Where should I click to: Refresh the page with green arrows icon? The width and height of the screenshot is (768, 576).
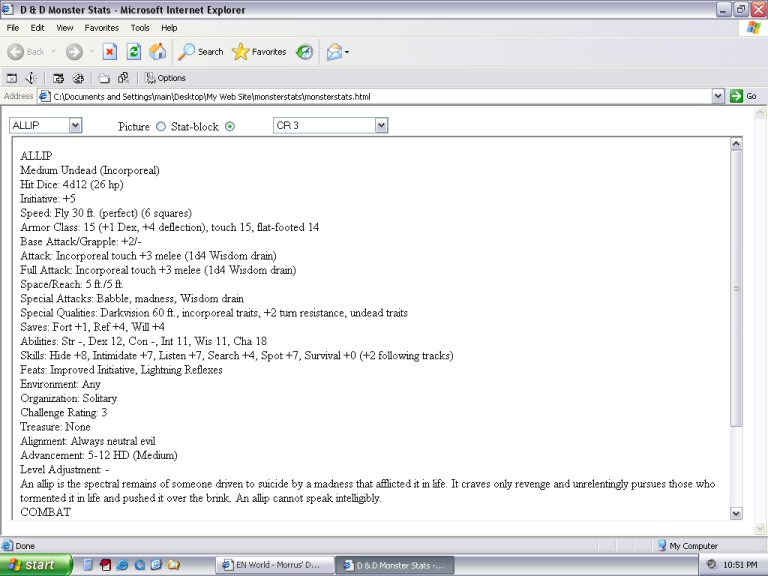click(x=133, y=51)
